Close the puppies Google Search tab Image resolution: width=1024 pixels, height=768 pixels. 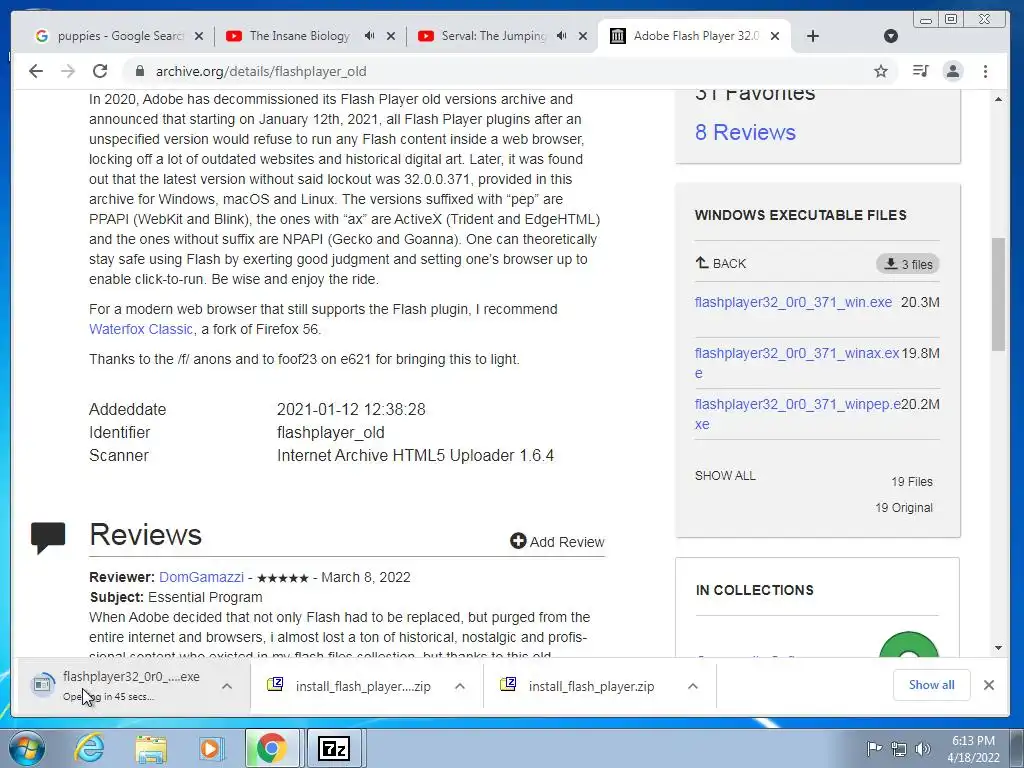(199, 36)
